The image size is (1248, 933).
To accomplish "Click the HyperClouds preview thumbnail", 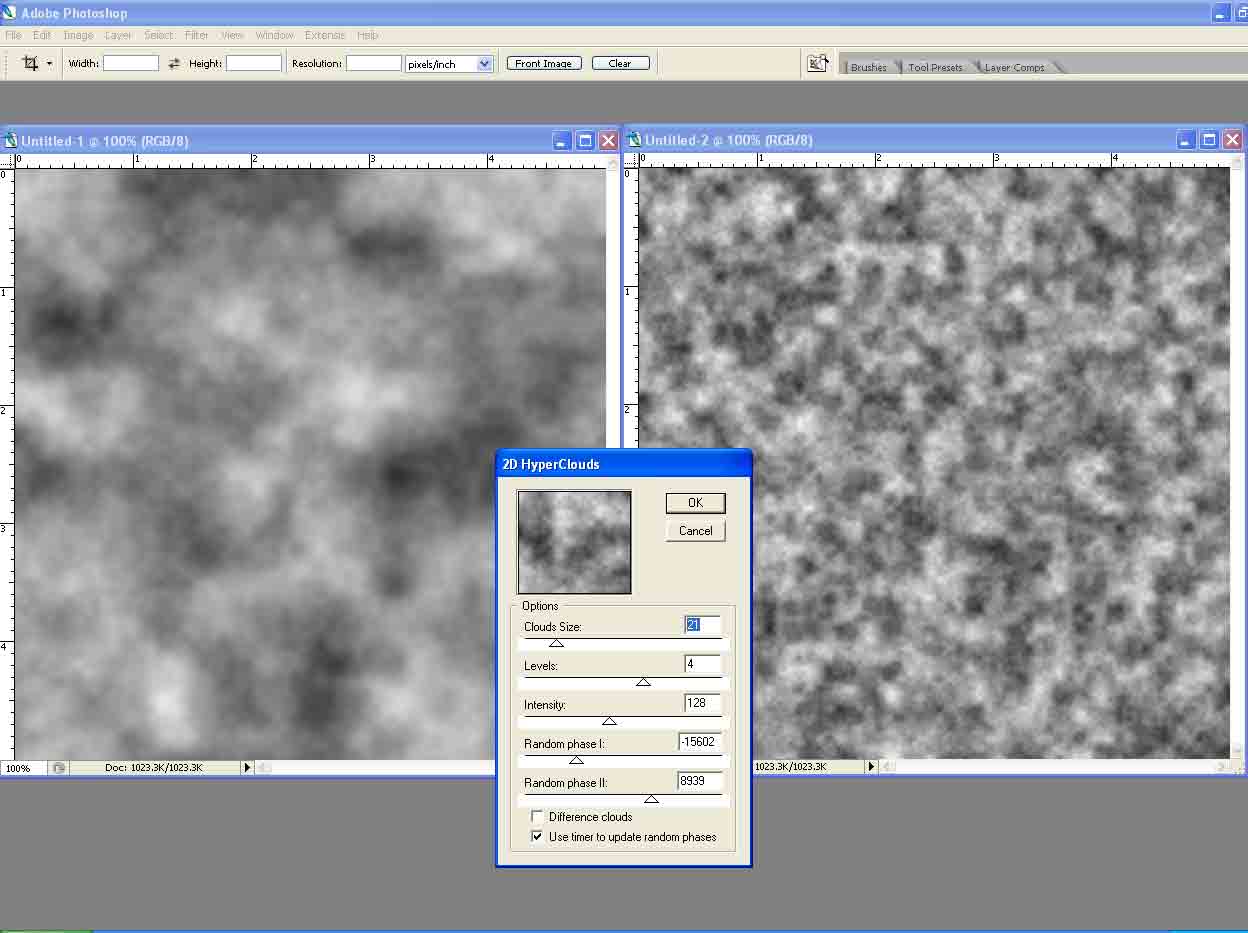I will 574,541.
